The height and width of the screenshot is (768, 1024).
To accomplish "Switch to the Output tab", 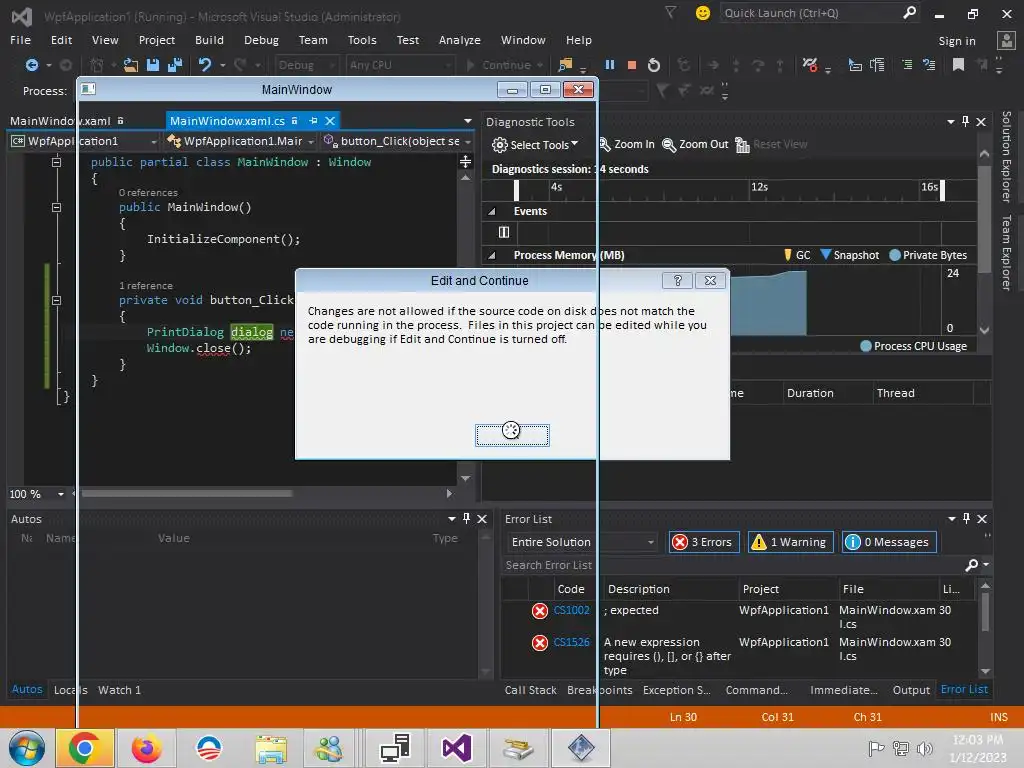I will pos(911,690).
